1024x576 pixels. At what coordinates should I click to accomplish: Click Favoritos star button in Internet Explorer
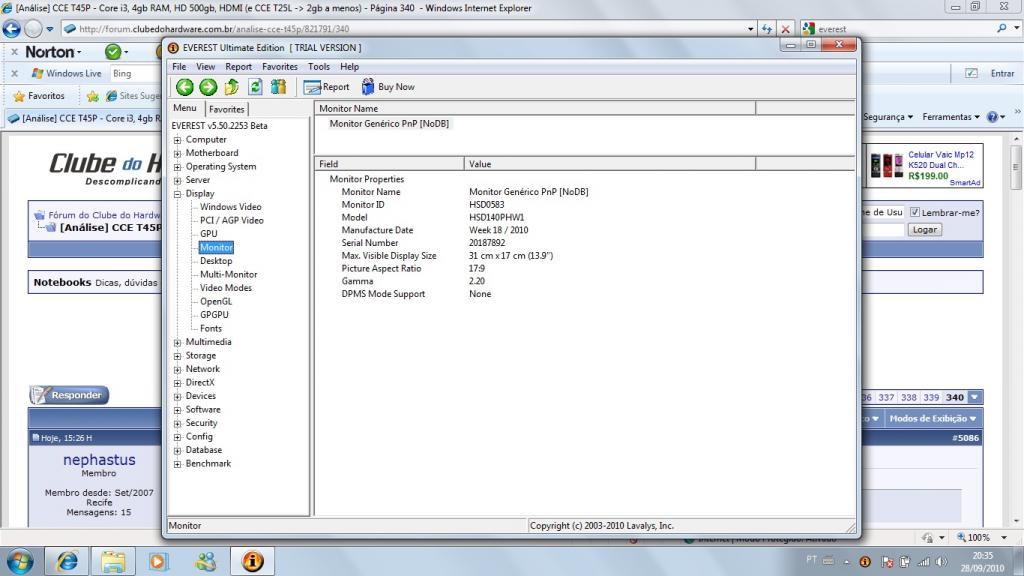point(39,96)
